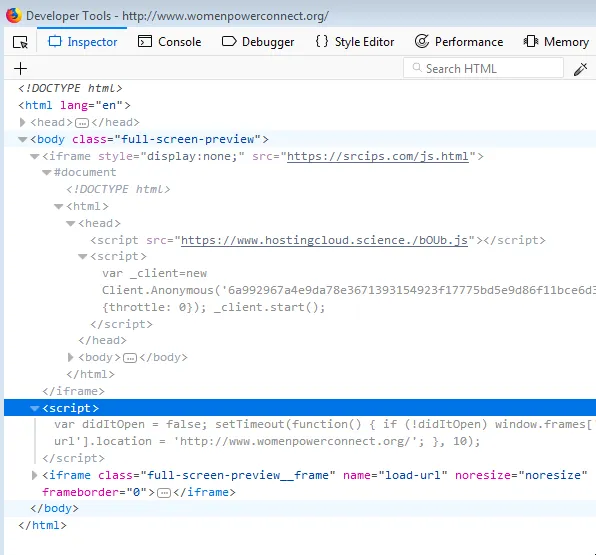596x555 pixels.
Task: Click the display:none; style value
Action: 192,156
